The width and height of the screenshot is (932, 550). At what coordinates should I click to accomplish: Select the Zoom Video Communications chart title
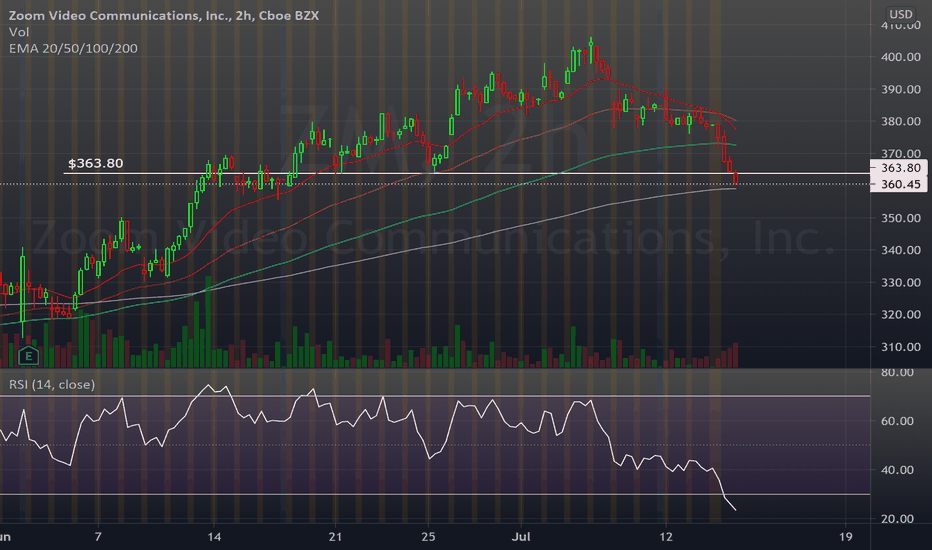163,15
